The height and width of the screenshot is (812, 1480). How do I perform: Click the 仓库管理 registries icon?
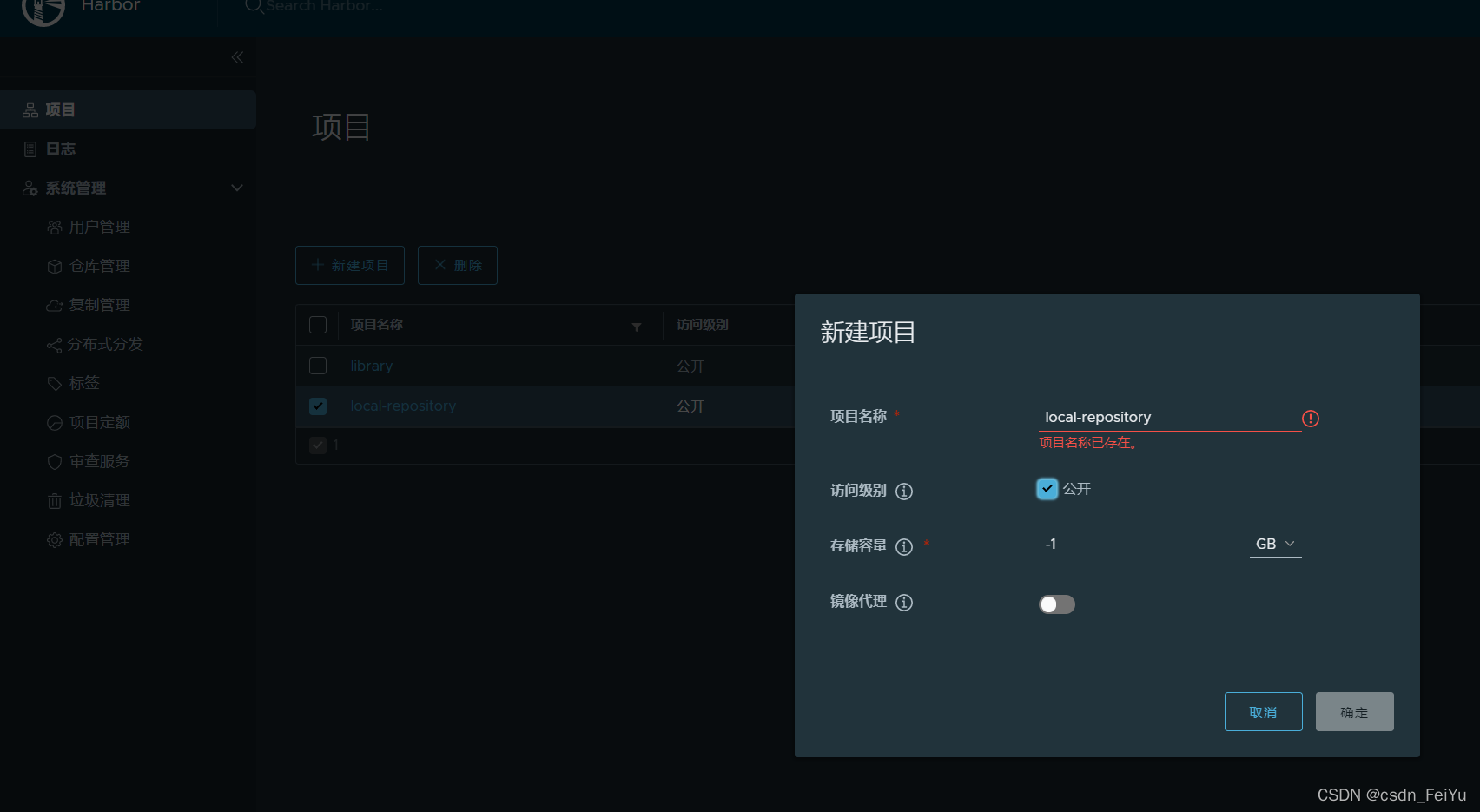coord(54,267)
